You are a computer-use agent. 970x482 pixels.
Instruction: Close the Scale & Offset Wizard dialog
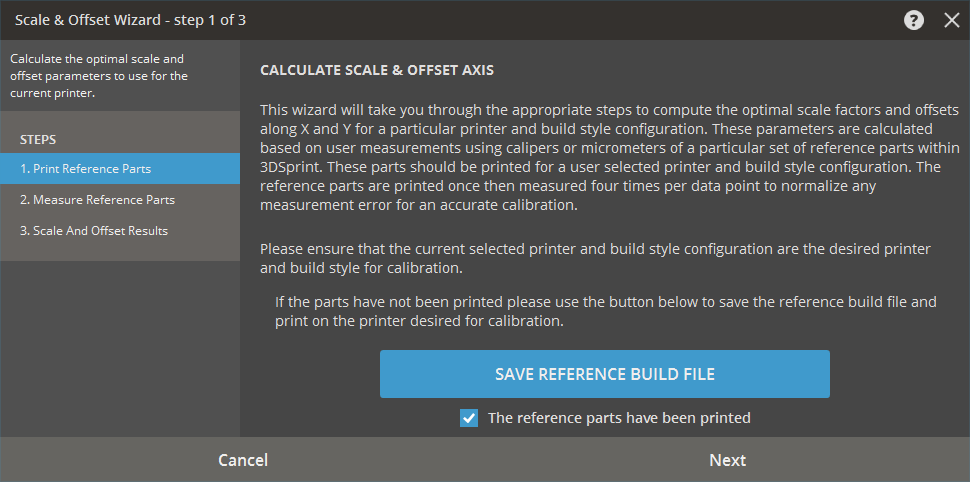tap(952, 20)
